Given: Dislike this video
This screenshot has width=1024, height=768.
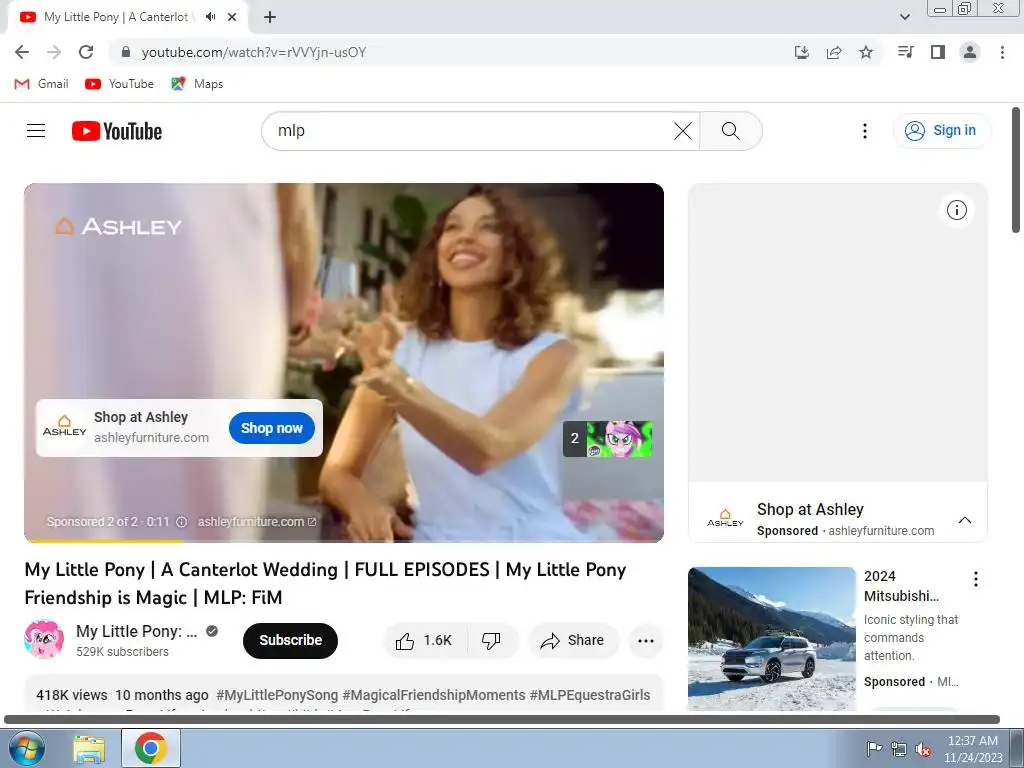Looking at the screenshot, I should [492, 641].
